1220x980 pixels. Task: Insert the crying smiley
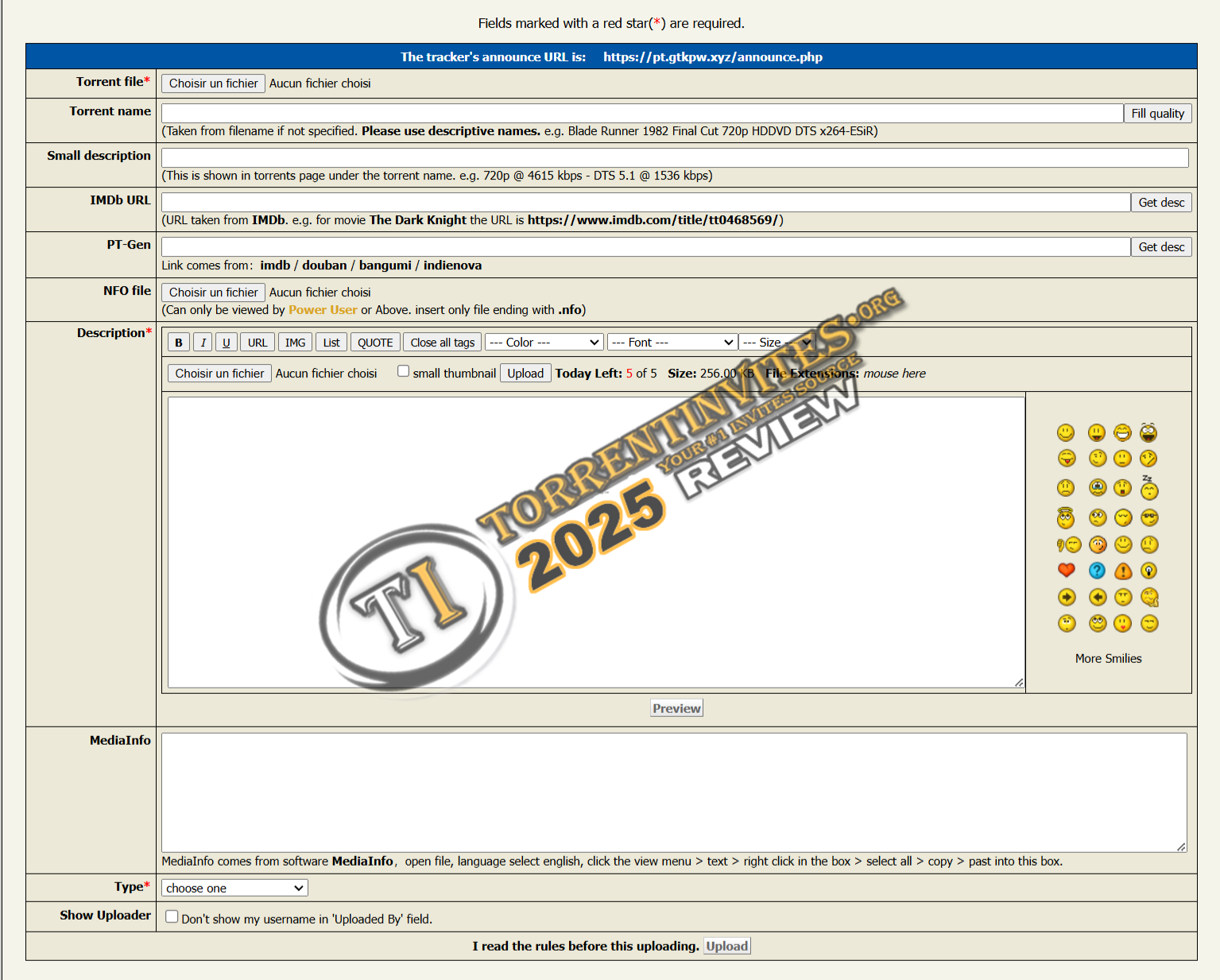point(1098,488)
